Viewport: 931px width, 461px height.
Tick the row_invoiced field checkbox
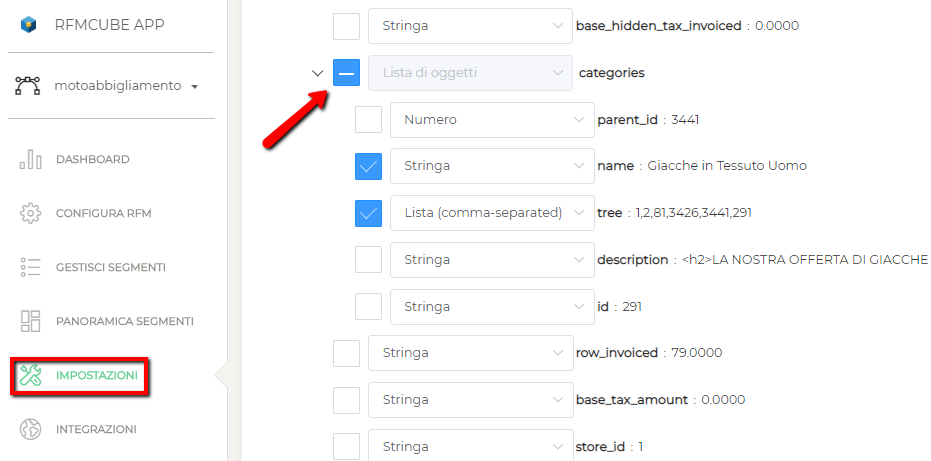(x=346, y=353)
